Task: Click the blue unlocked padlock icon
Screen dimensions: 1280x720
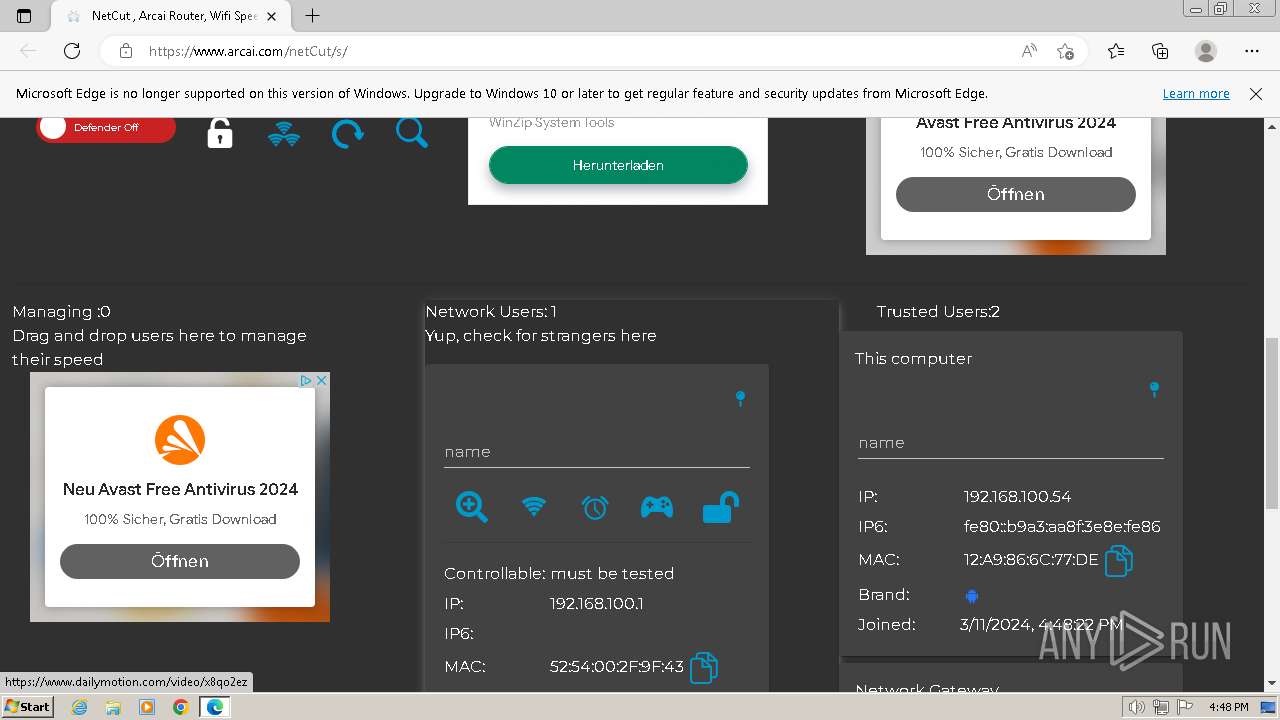Action: [x=720, y=507]
